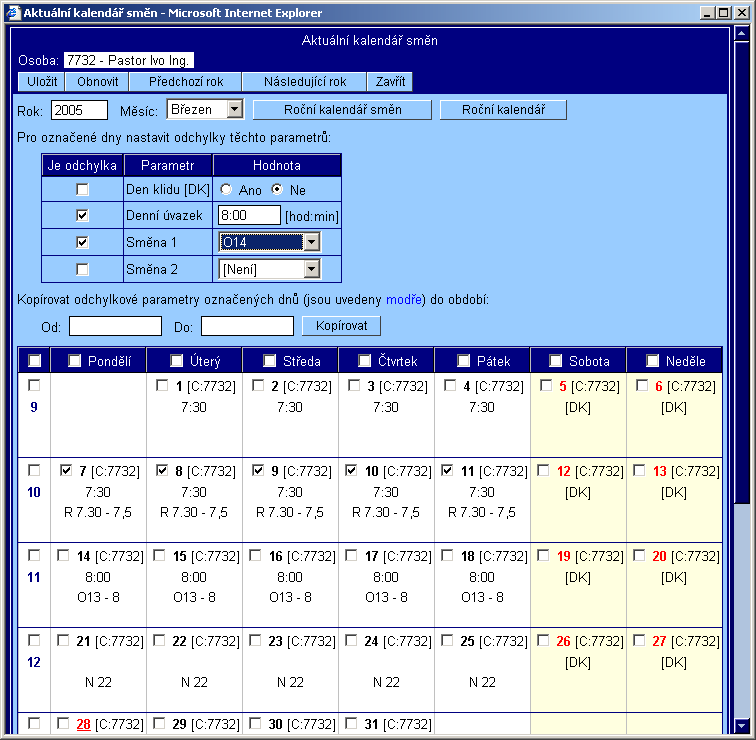The image size is (756, 740).
Task: Maximize the Internet Explorer window
Action: tap(724, 13)
